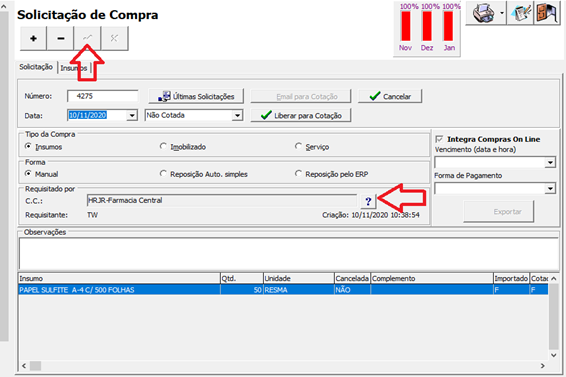Discard changes with the greyed X button
Viewport: 566px width, 377px height.
114,38
